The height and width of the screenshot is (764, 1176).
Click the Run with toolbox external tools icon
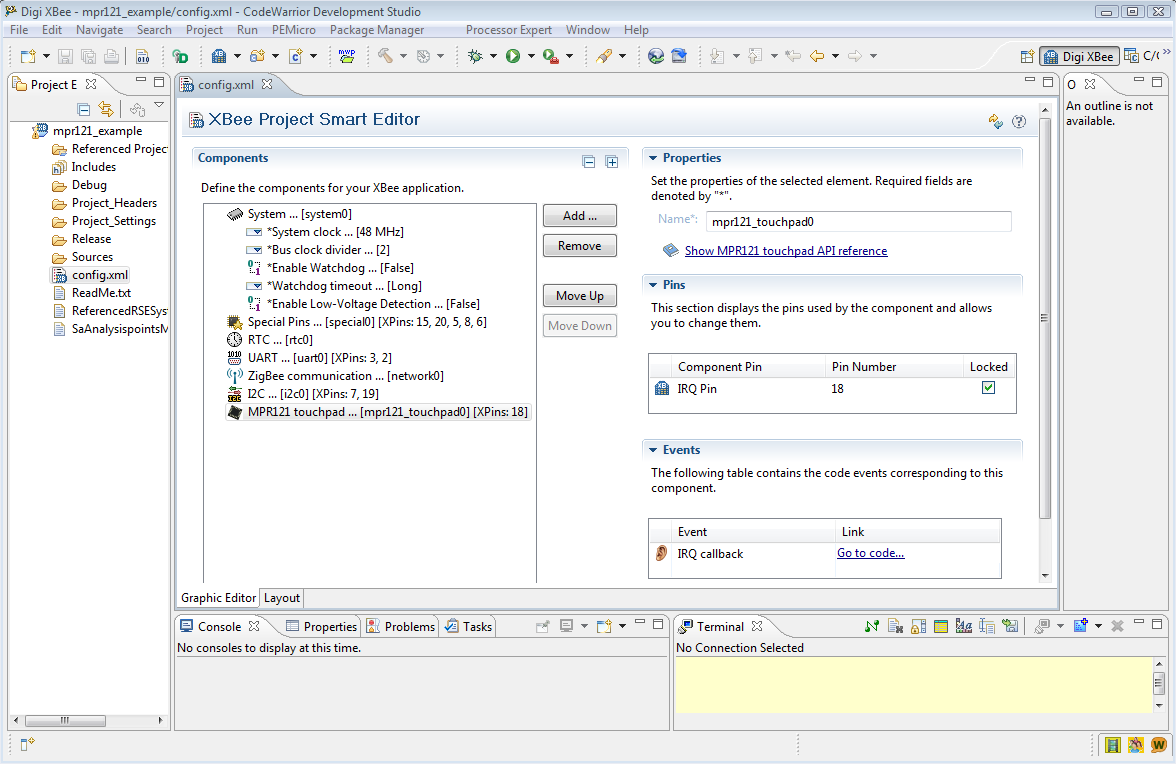(x=550, y=56)
